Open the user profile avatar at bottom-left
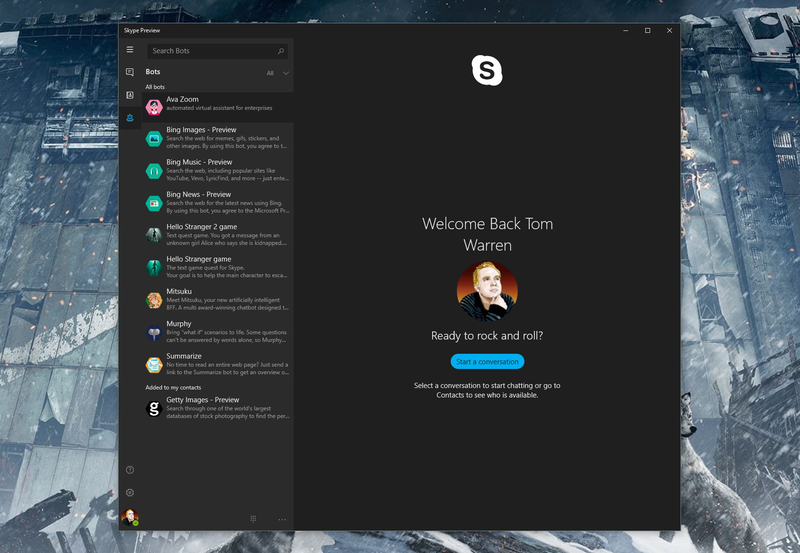 click(130, 517)
